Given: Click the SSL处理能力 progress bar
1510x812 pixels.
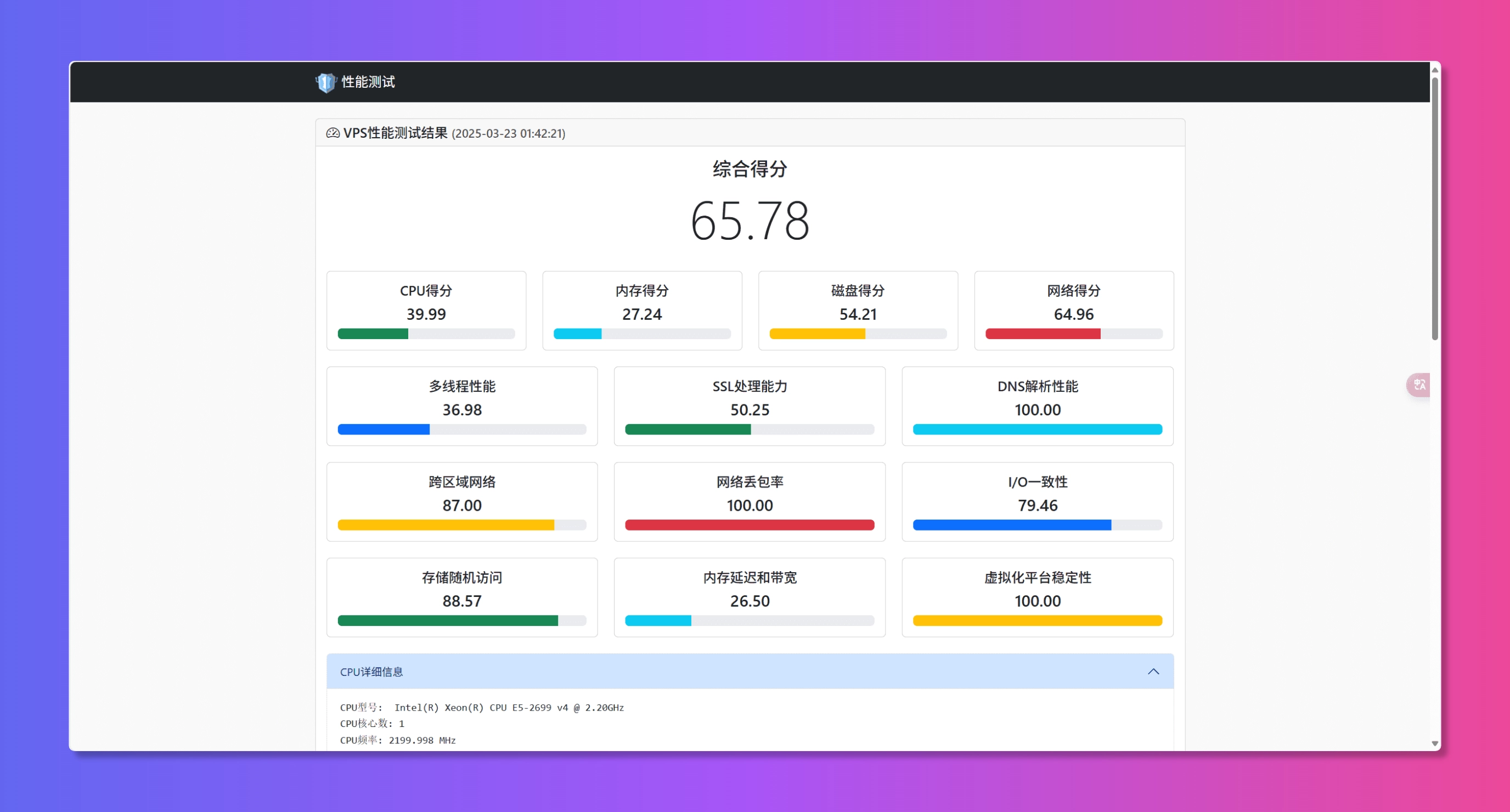Looking at the screenshot, I should click(x=749, y=429).
